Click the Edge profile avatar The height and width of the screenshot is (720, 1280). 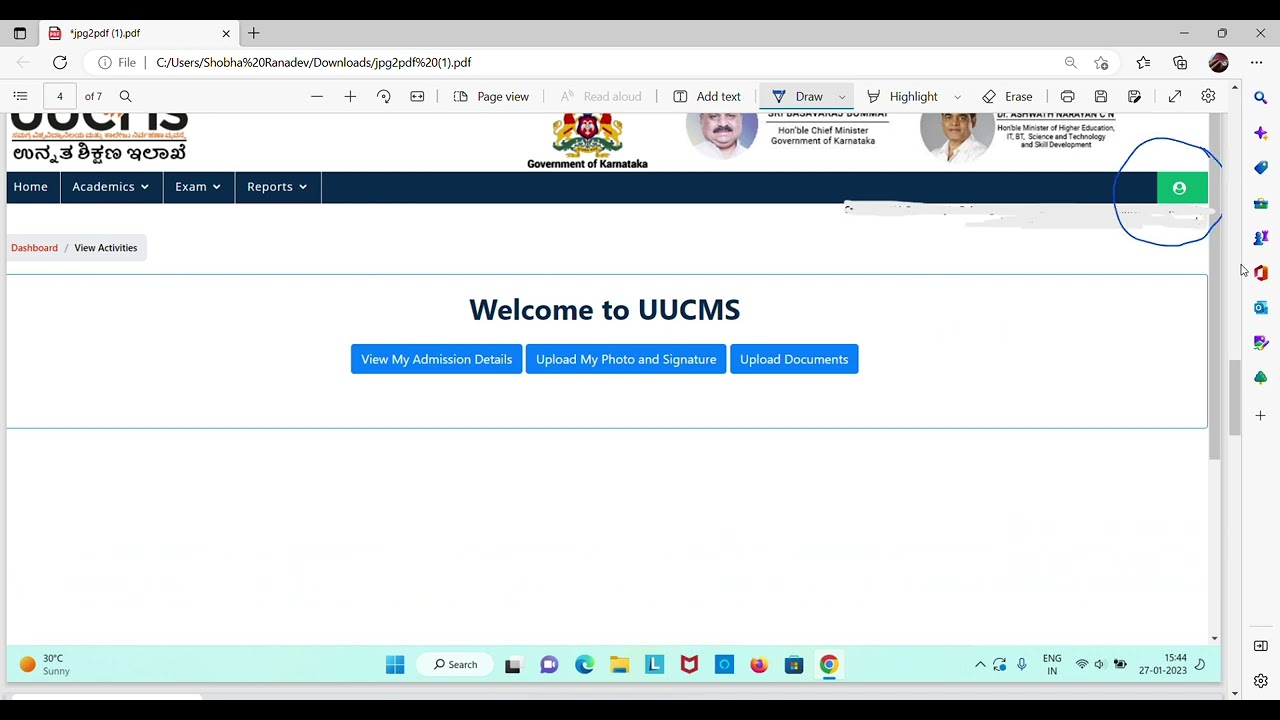point(1218,62)
